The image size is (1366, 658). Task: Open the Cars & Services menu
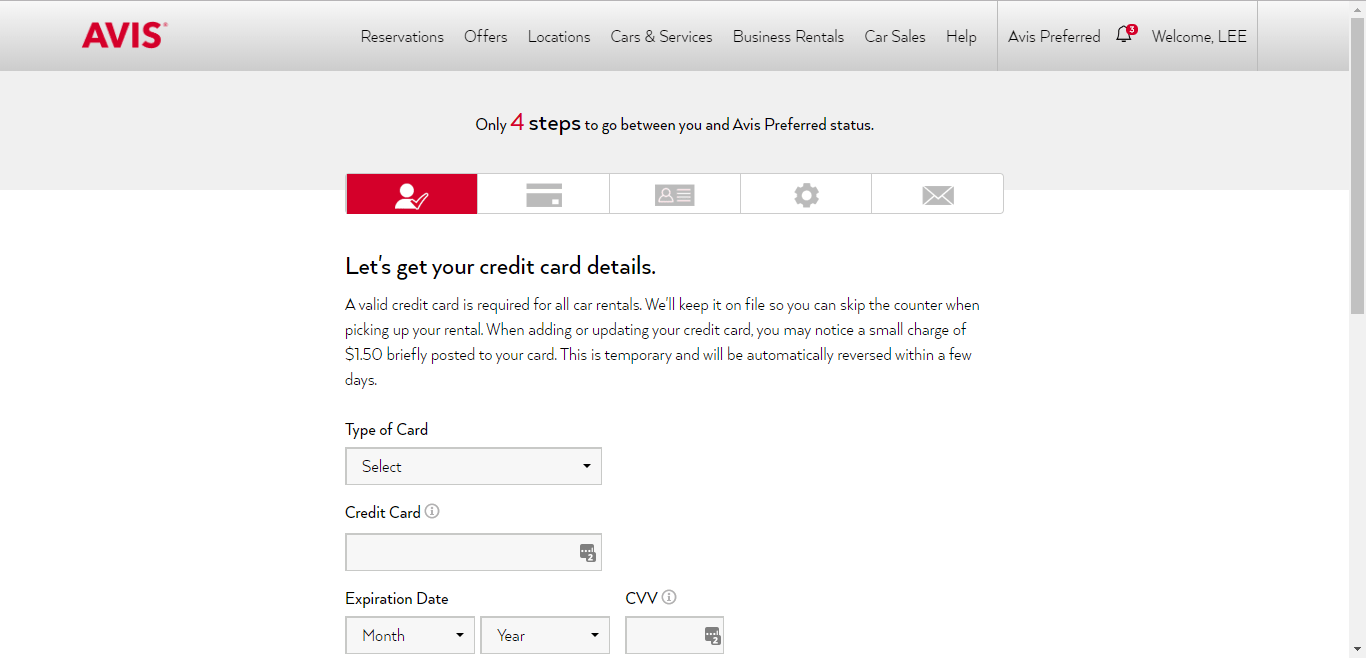(x=661, y=36)
